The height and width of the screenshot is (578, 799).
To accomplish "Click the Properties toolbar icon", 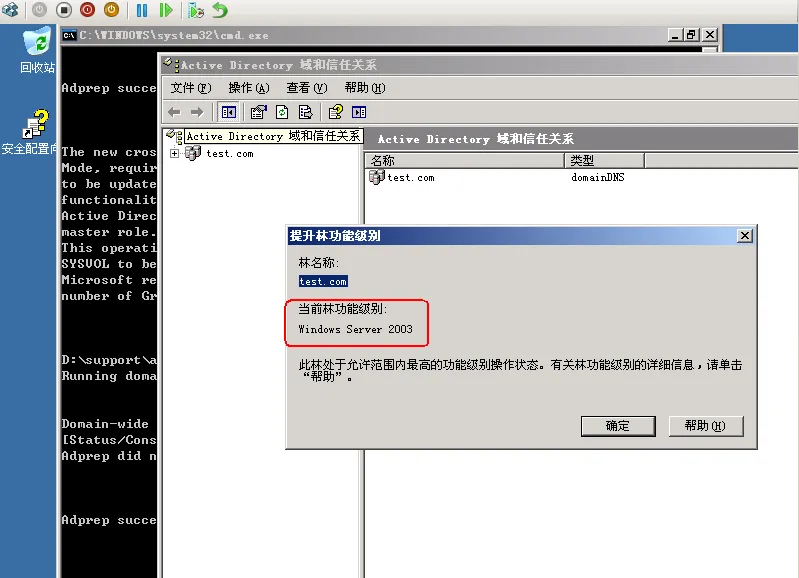I will [259, 112].
